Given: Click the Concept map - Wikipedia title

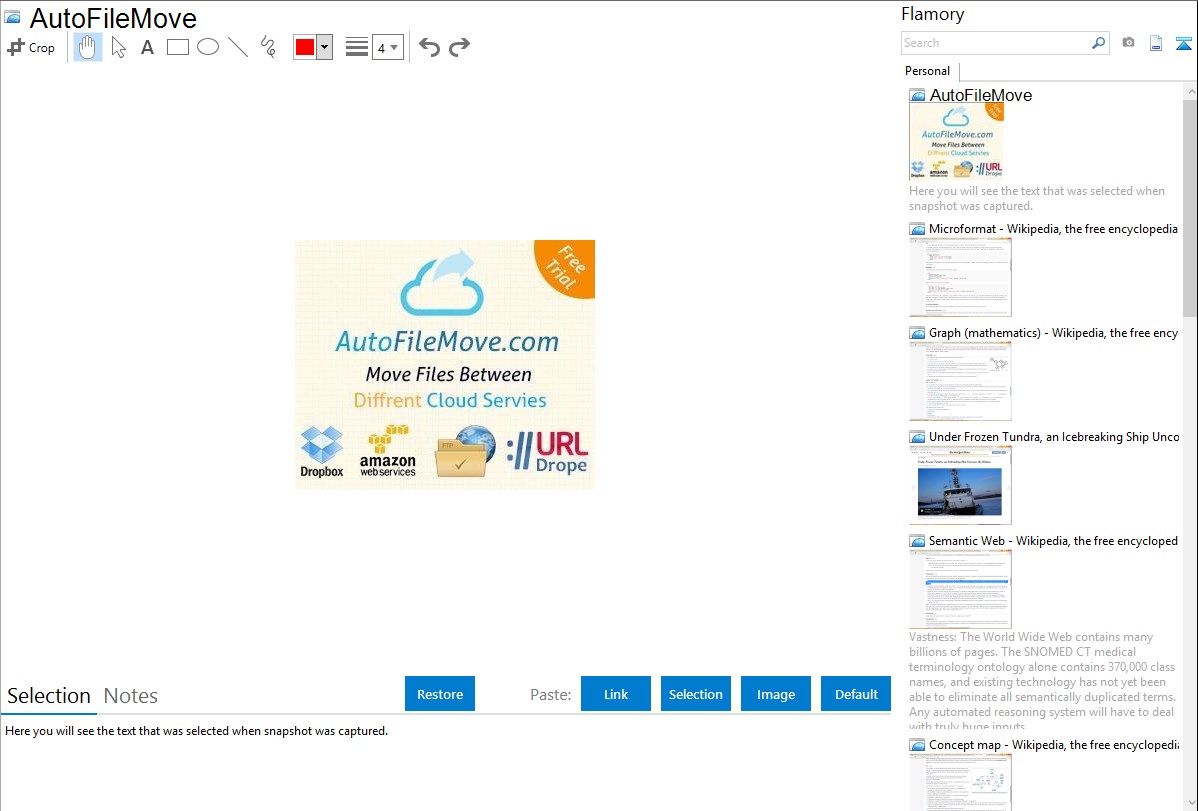Looking at the screenshot, I should [1054, 744].
